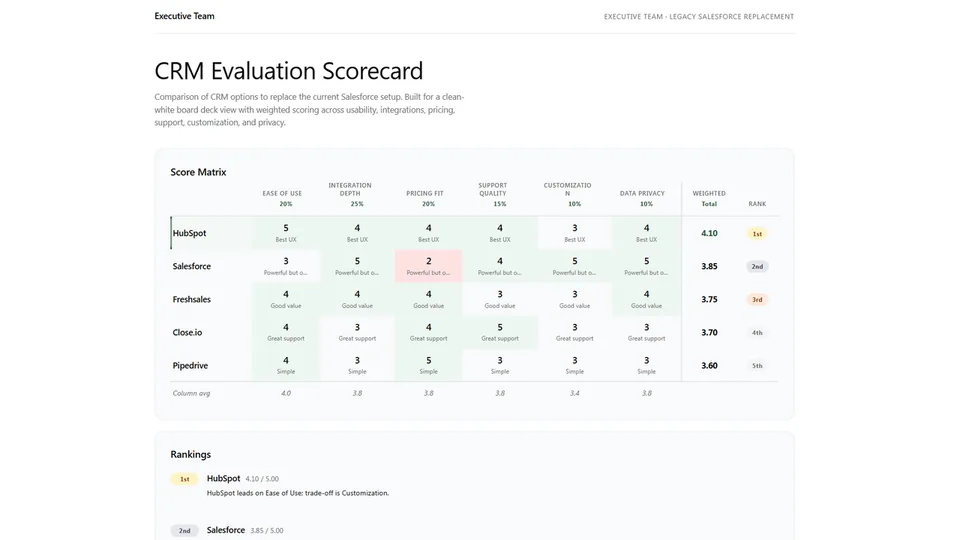Screen dimensions: 960x540
Task: Click the 3rd rank badge for Freshsales
Action: coord(757,299)
